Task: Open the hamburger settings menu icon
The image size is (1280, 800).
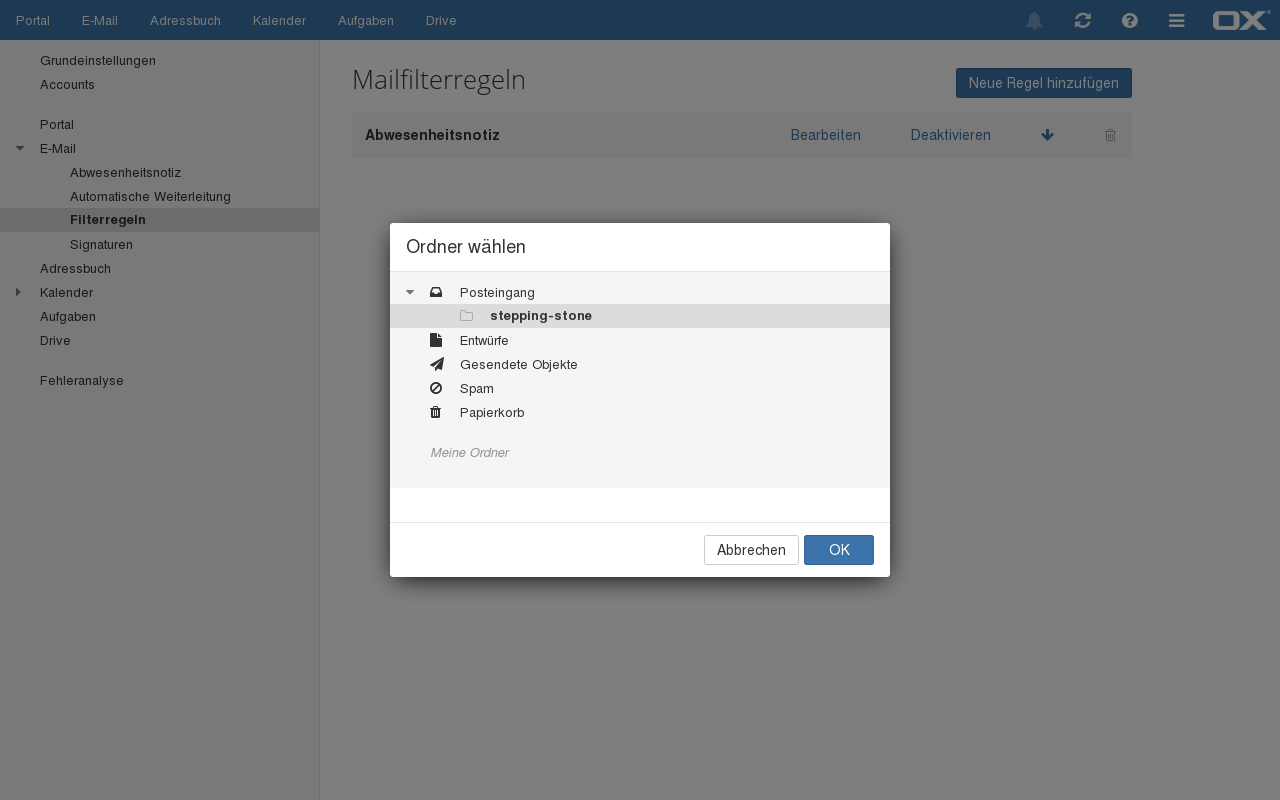Action: coord(1177,21)
